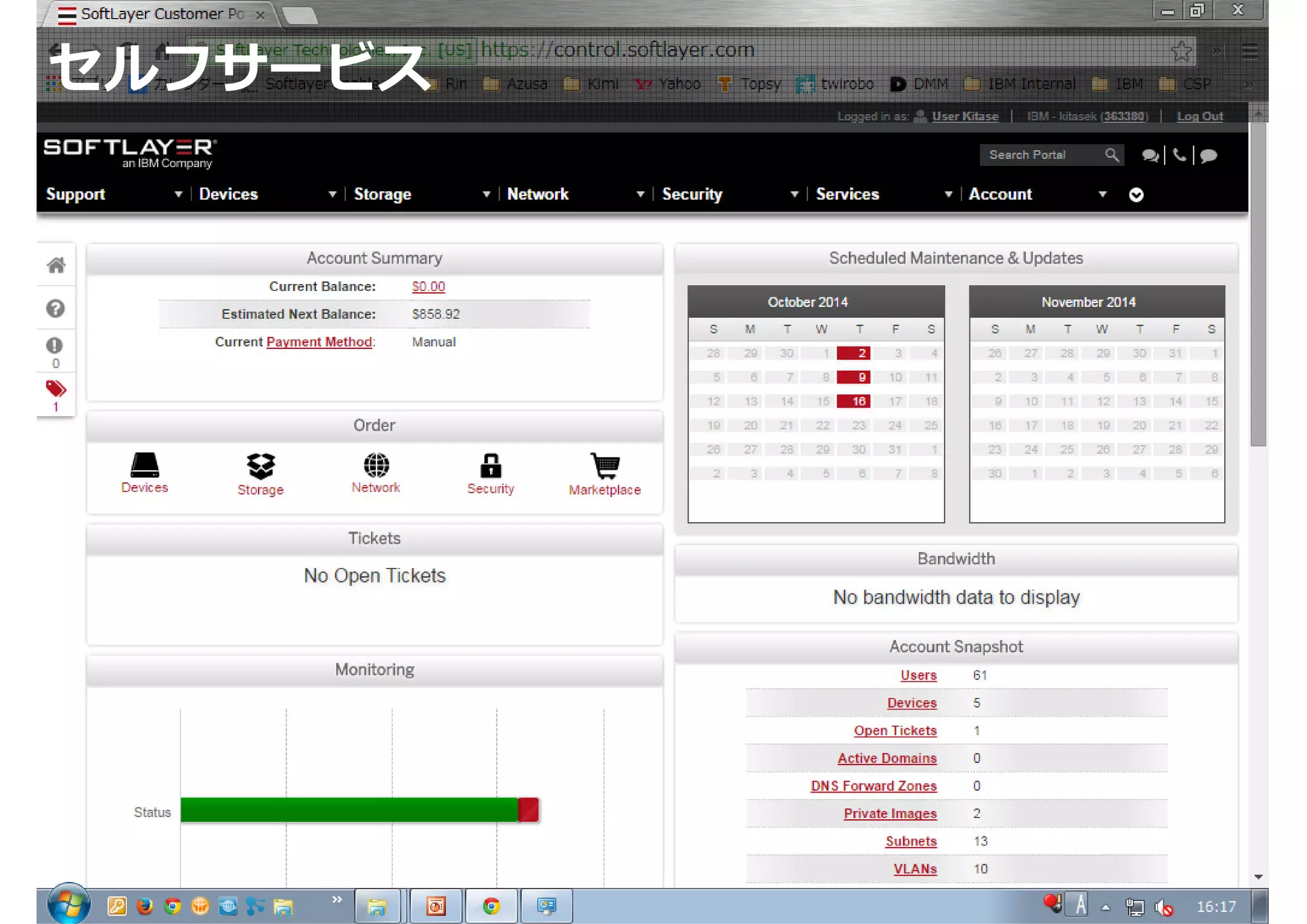Order Network via the globe icon
The image size is (1307, 924).
coord(376,465)
